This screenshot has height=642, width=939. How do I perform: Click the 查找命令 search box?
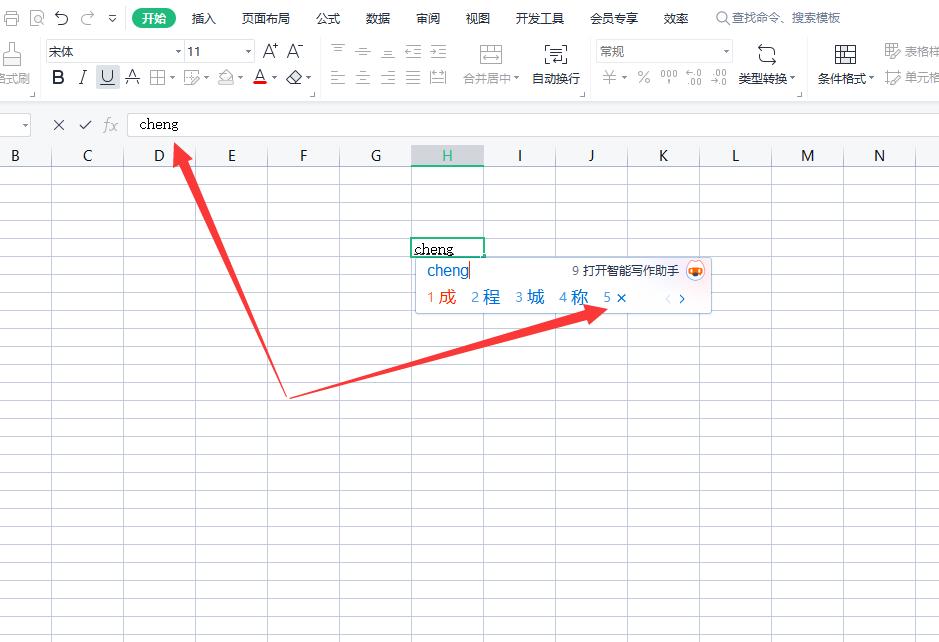(x=779, y=18)
